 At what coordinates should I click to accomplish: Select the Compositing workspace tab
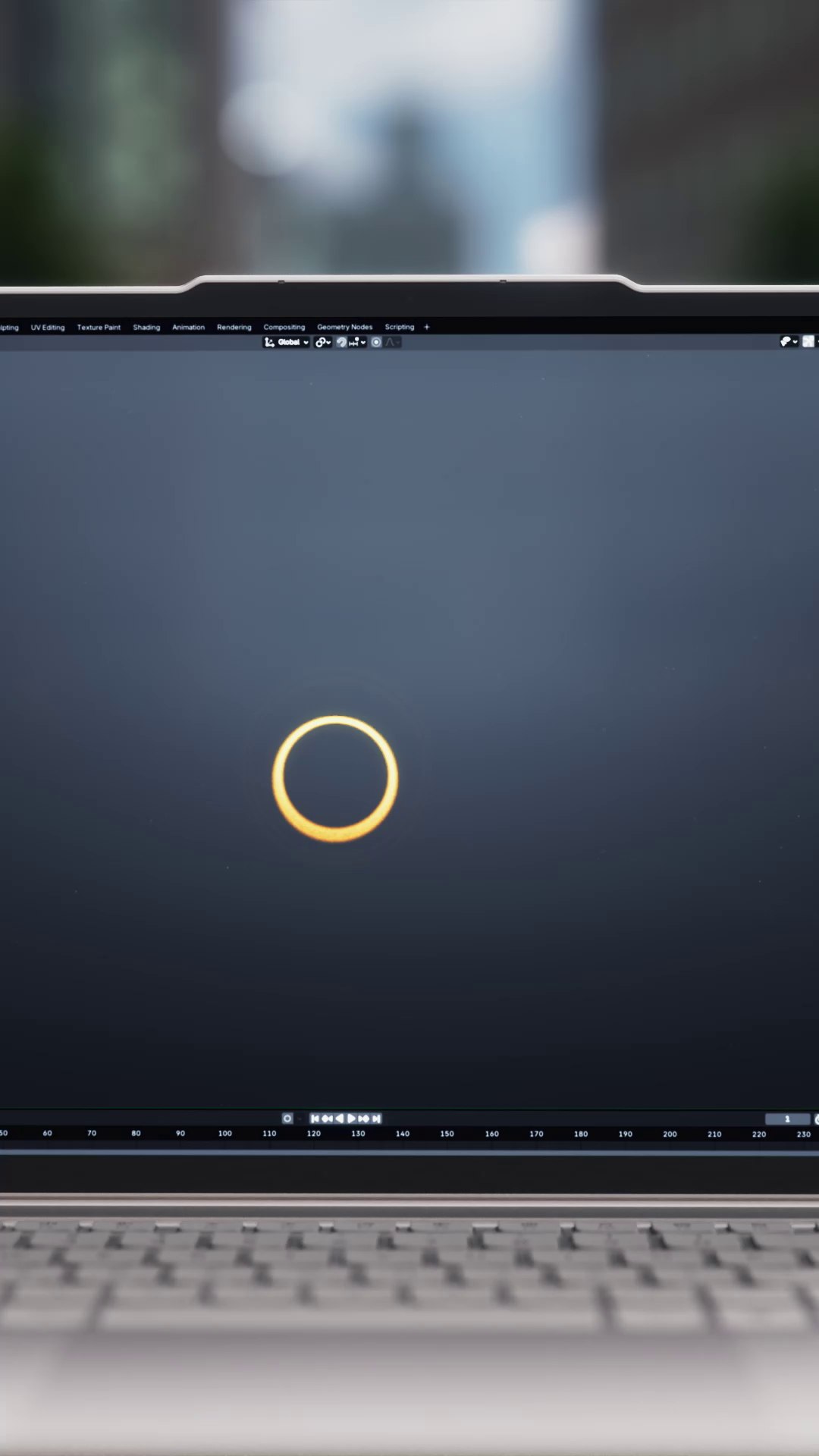click(284, 328)
